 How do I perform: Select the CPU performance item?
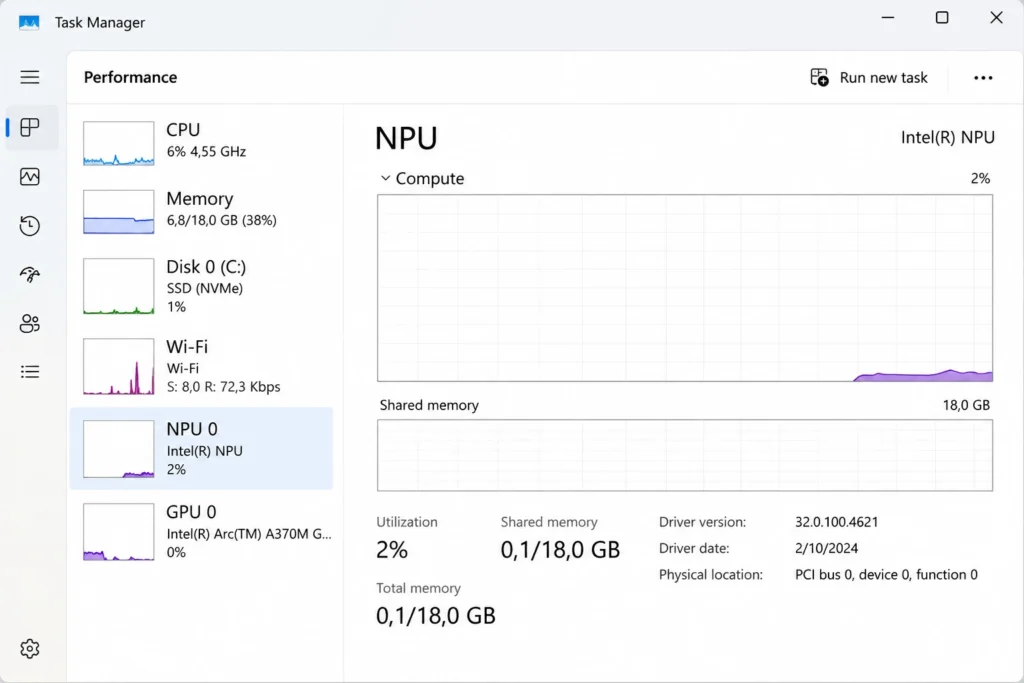point(201,143)
